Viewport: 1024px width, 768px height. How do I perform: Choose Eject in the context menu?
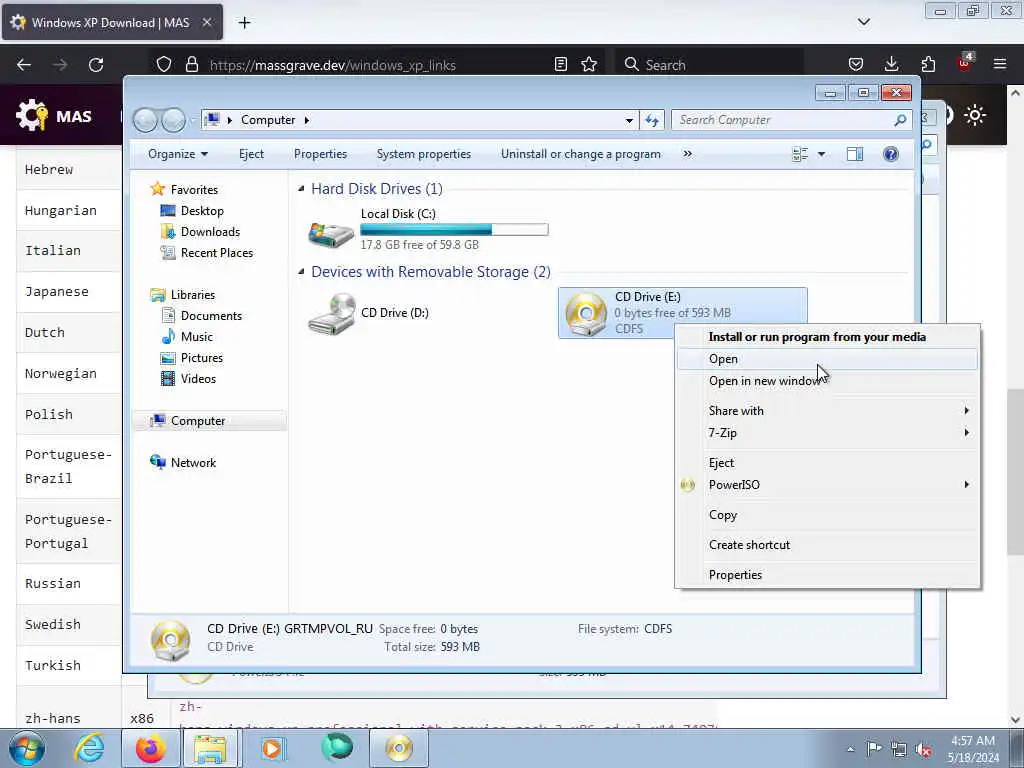click(827, 463)
